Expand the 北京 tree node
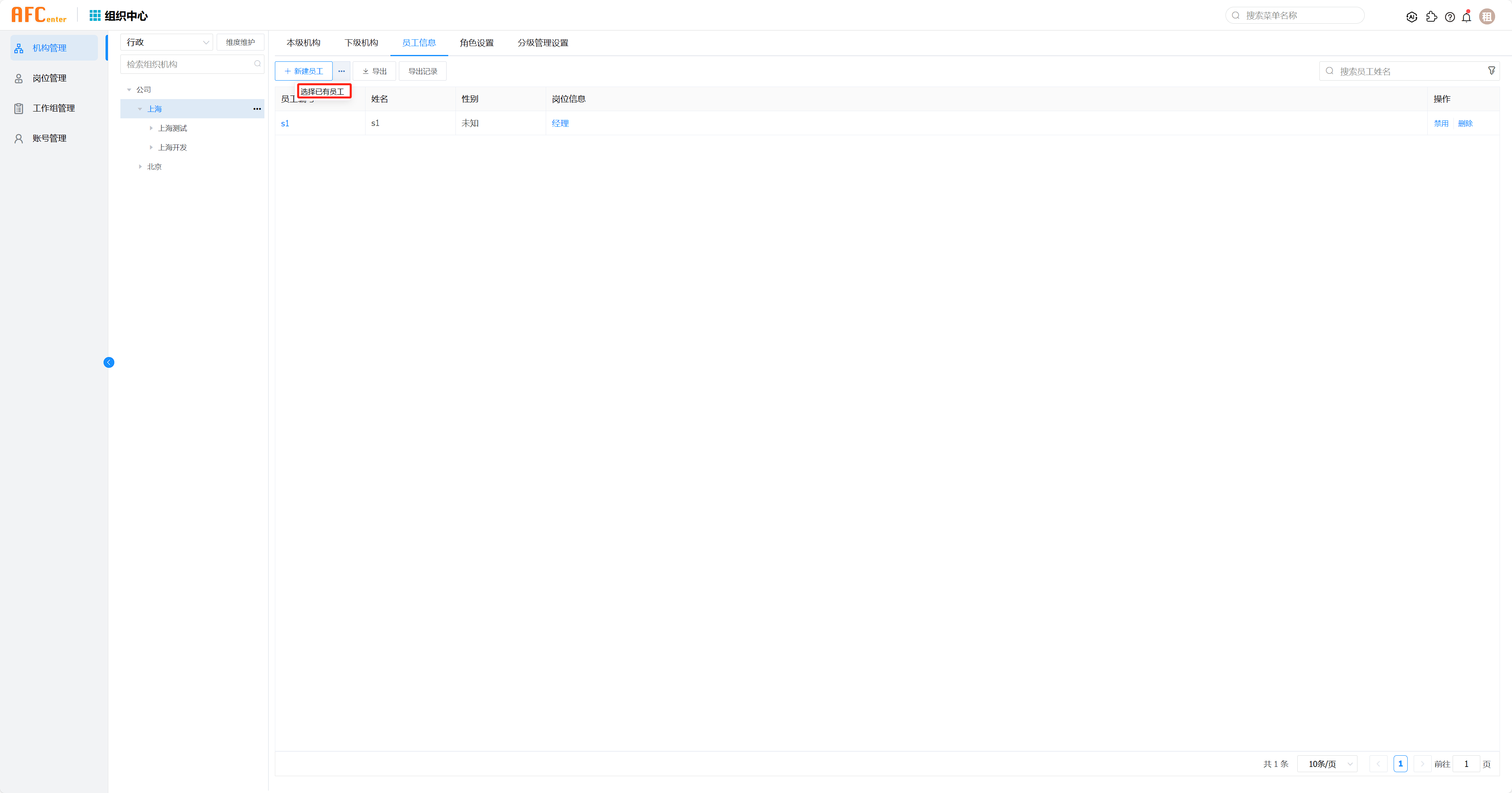Viewport: 1512px width, 793px height. coord(140,166)
